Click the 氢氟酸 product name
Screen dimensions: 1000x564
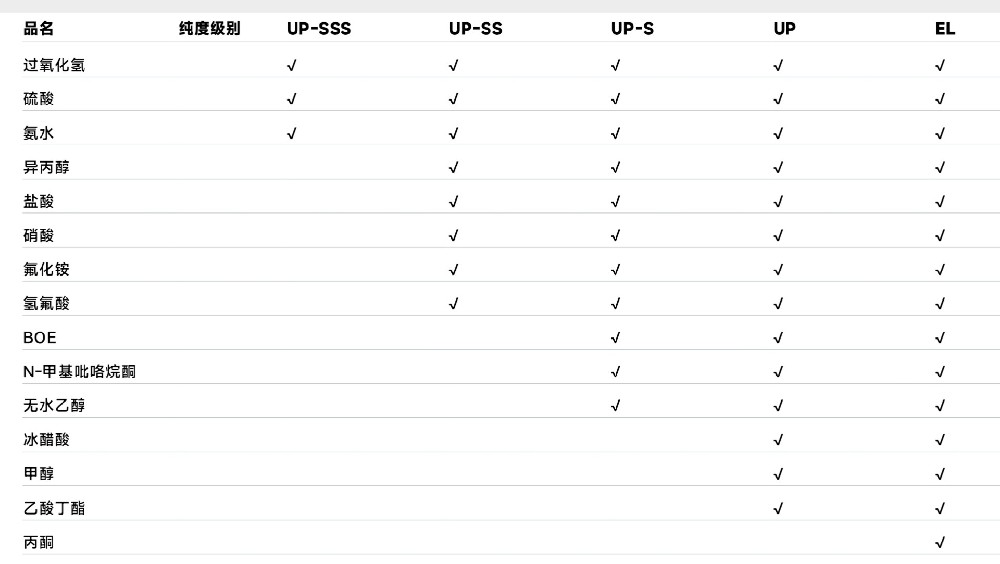(x=47, y=304)
